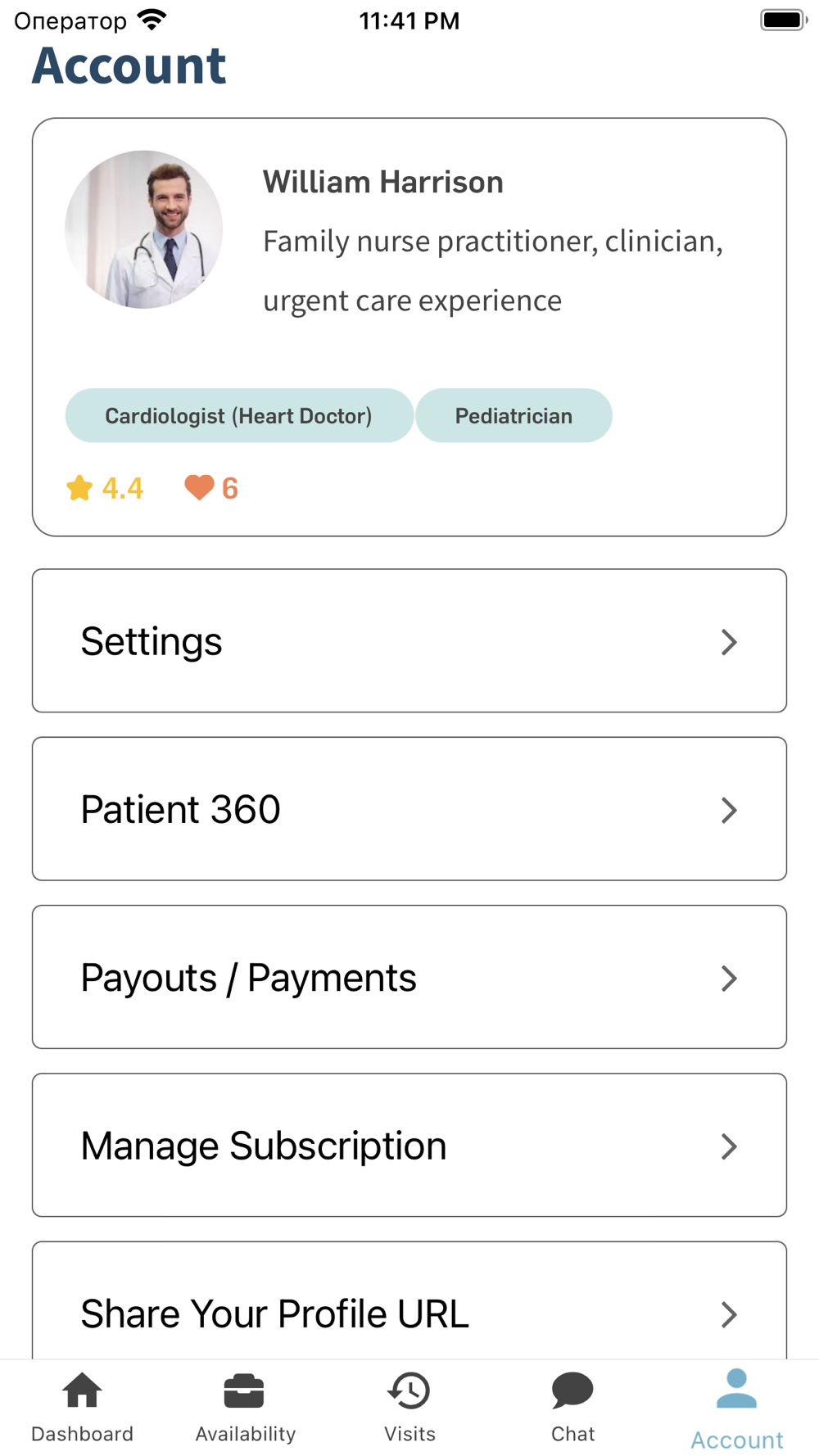Viewport: 819px width, 1456px height.
Task: Select the Account person icon
Action: coord(736,1389)
